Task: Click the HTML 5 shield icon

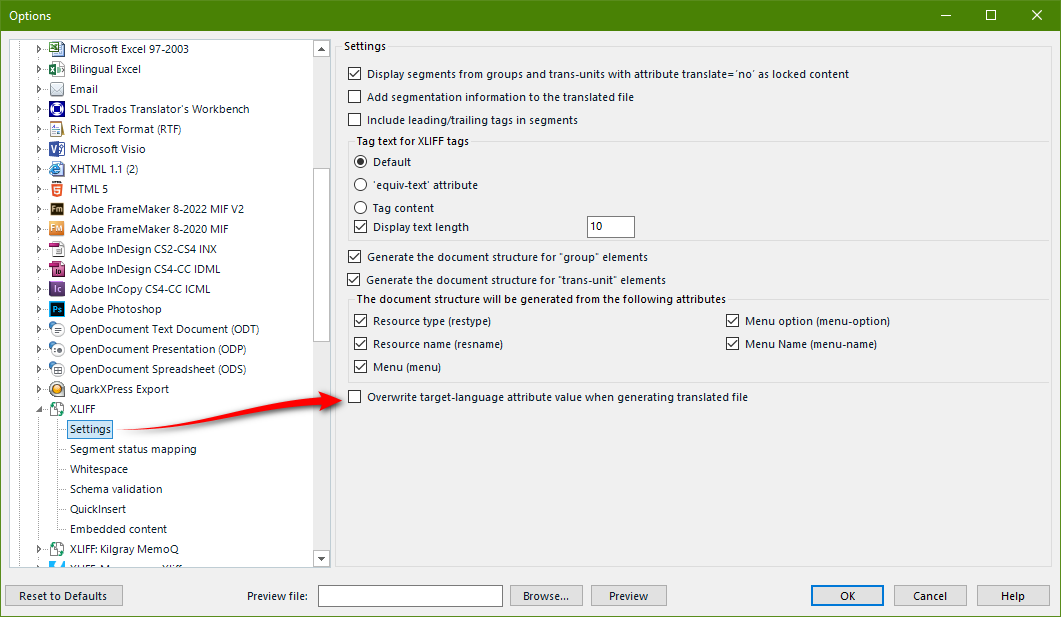Action: click(58, 189)
